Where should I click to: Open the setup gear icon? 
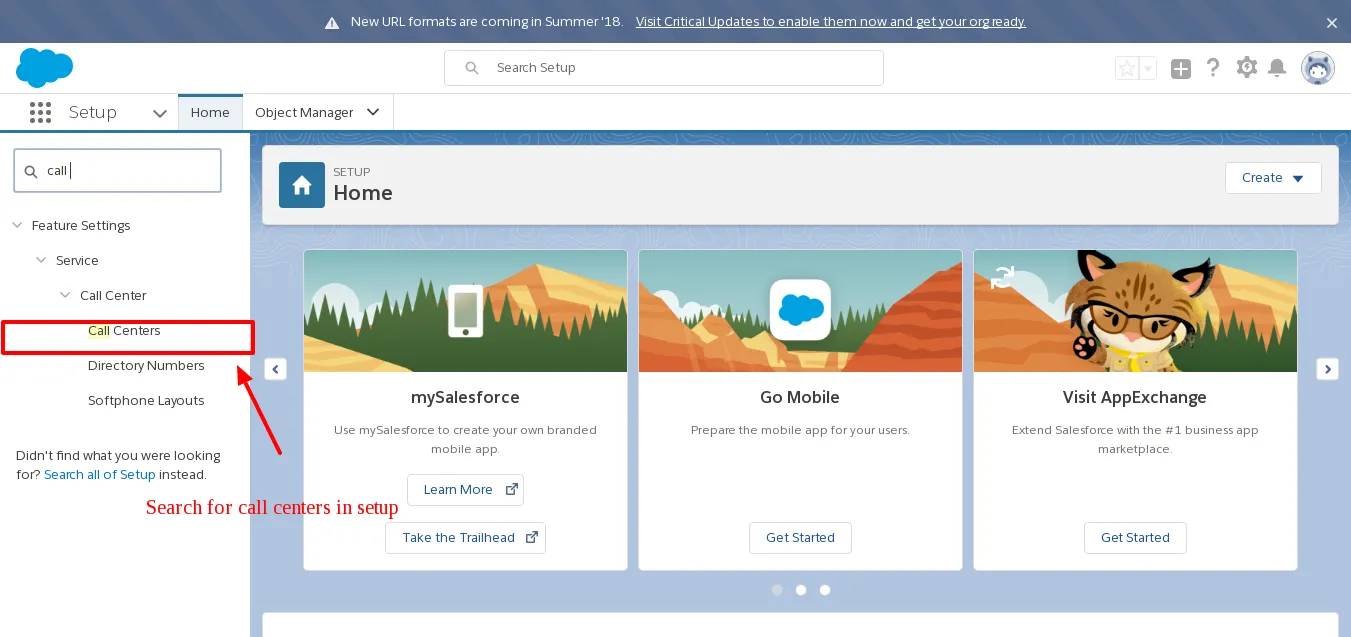coord(1246,68)
